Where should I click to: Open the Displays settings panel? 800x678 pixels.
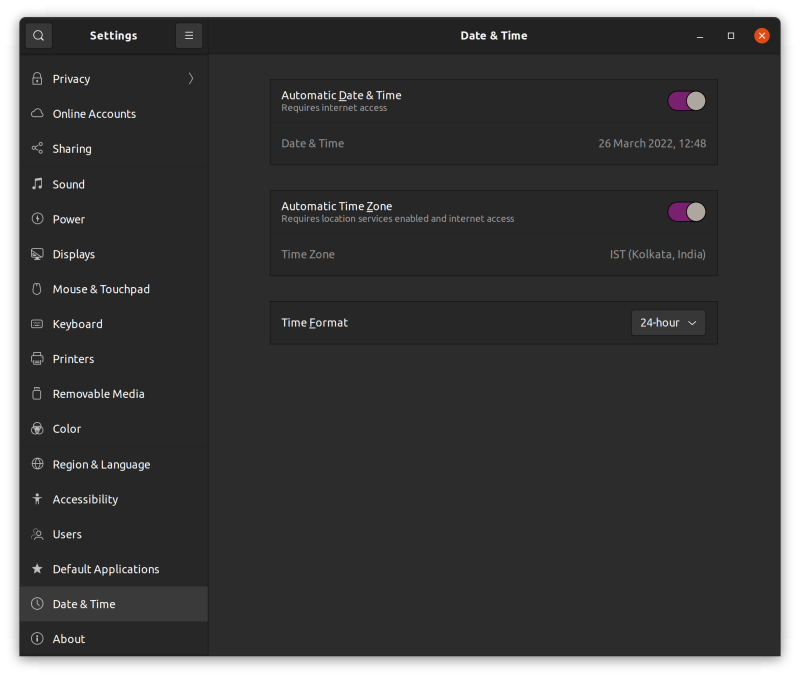tap(74, 254)
